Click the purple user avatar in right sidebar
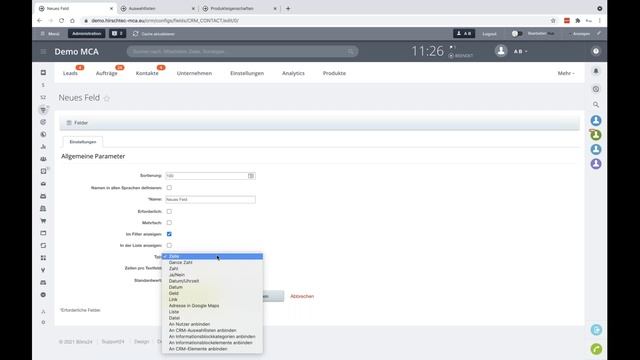 596,164
